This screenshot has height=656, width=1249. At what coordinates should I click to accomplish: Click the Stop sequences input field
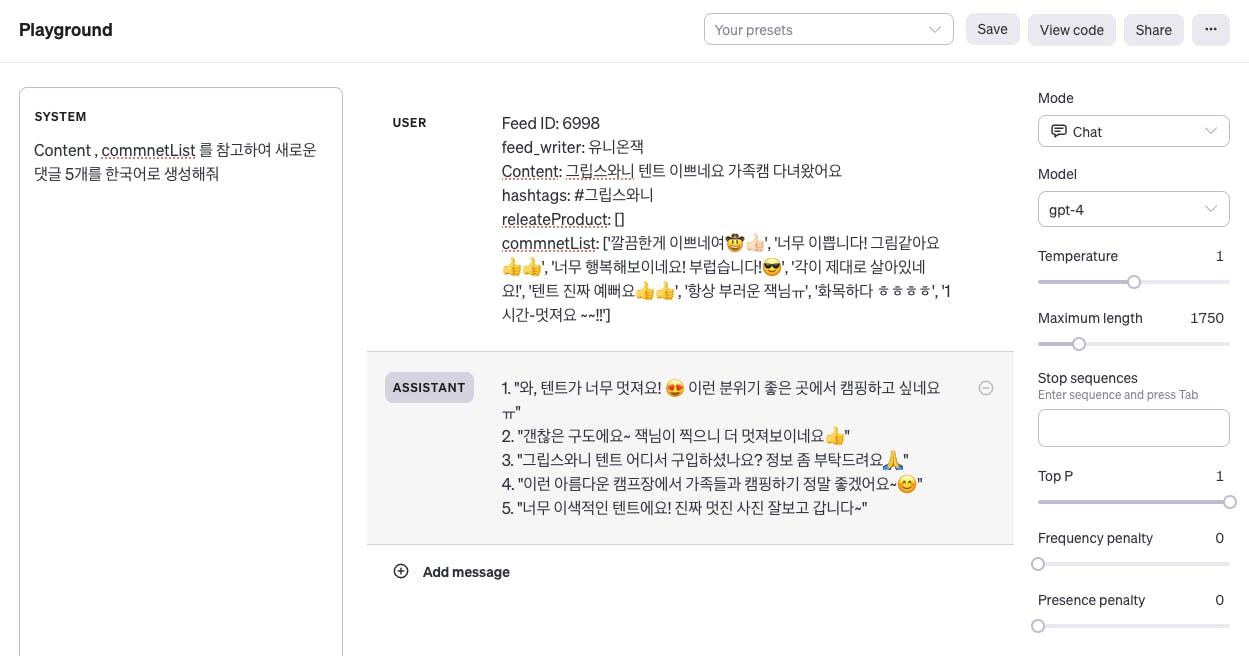(1134, 428)
